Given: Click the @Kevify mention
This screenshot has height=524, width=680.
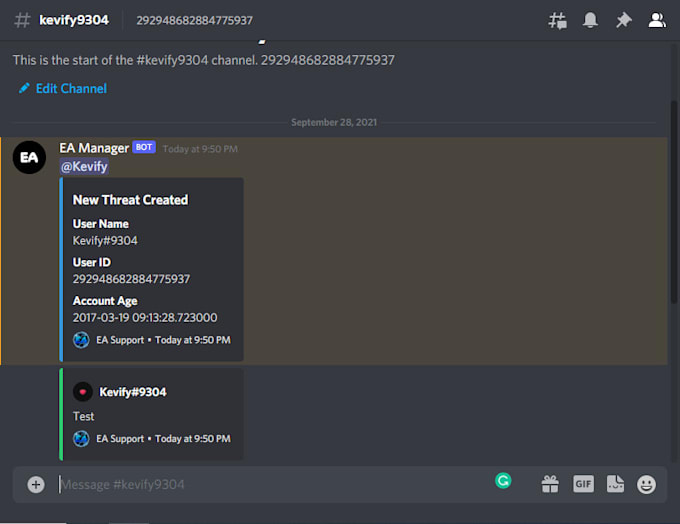Looking at the screenshot, I should point(84,167).
